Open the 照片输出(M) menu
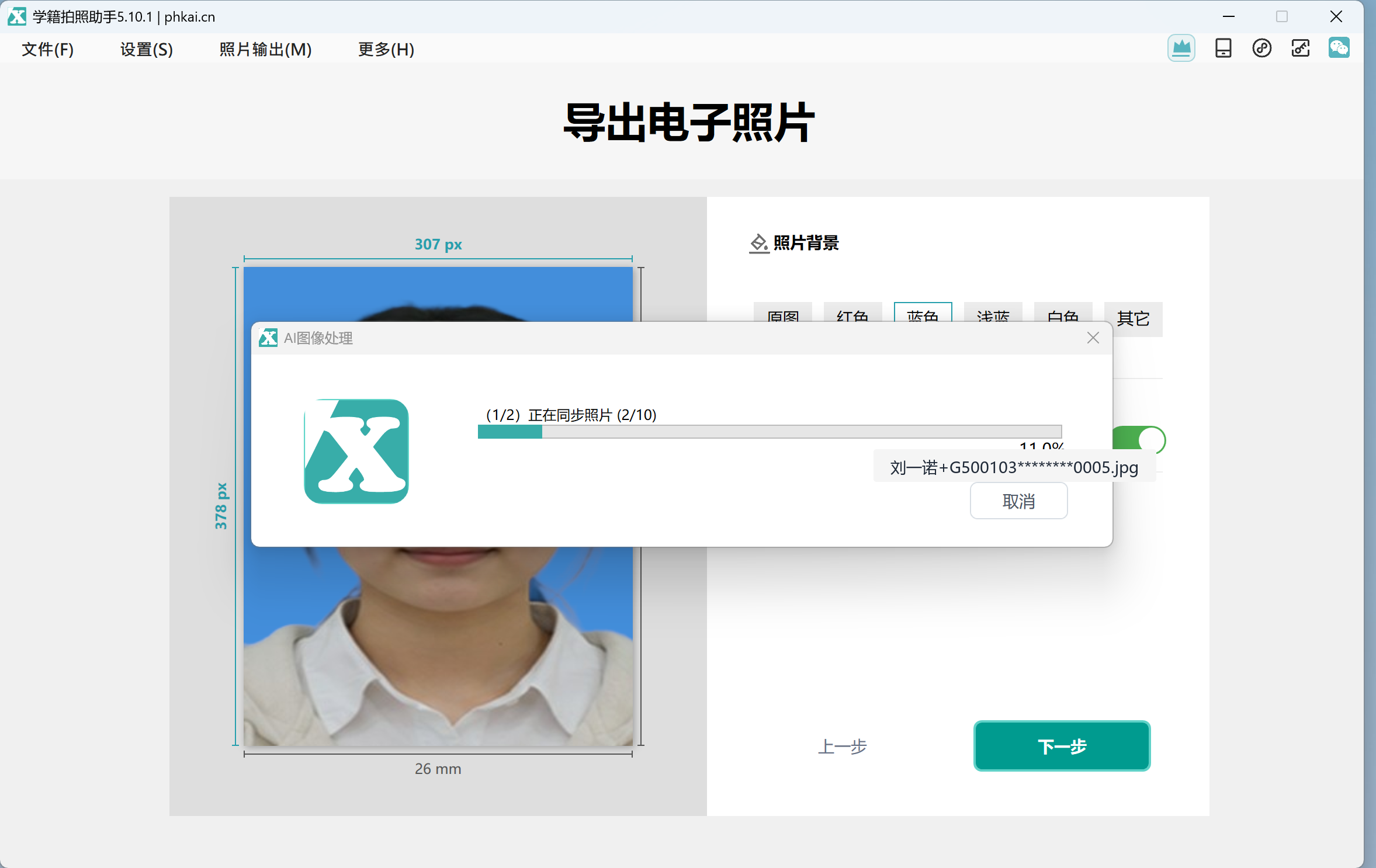Viewport: 1376px width, 868px height. pos(265,49)
